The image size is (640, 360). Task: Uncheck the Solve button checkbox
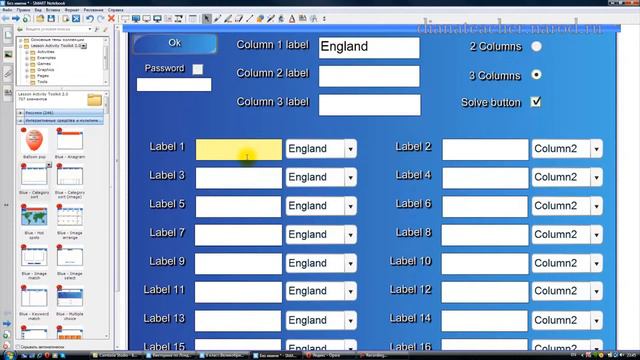pos(536,102)
